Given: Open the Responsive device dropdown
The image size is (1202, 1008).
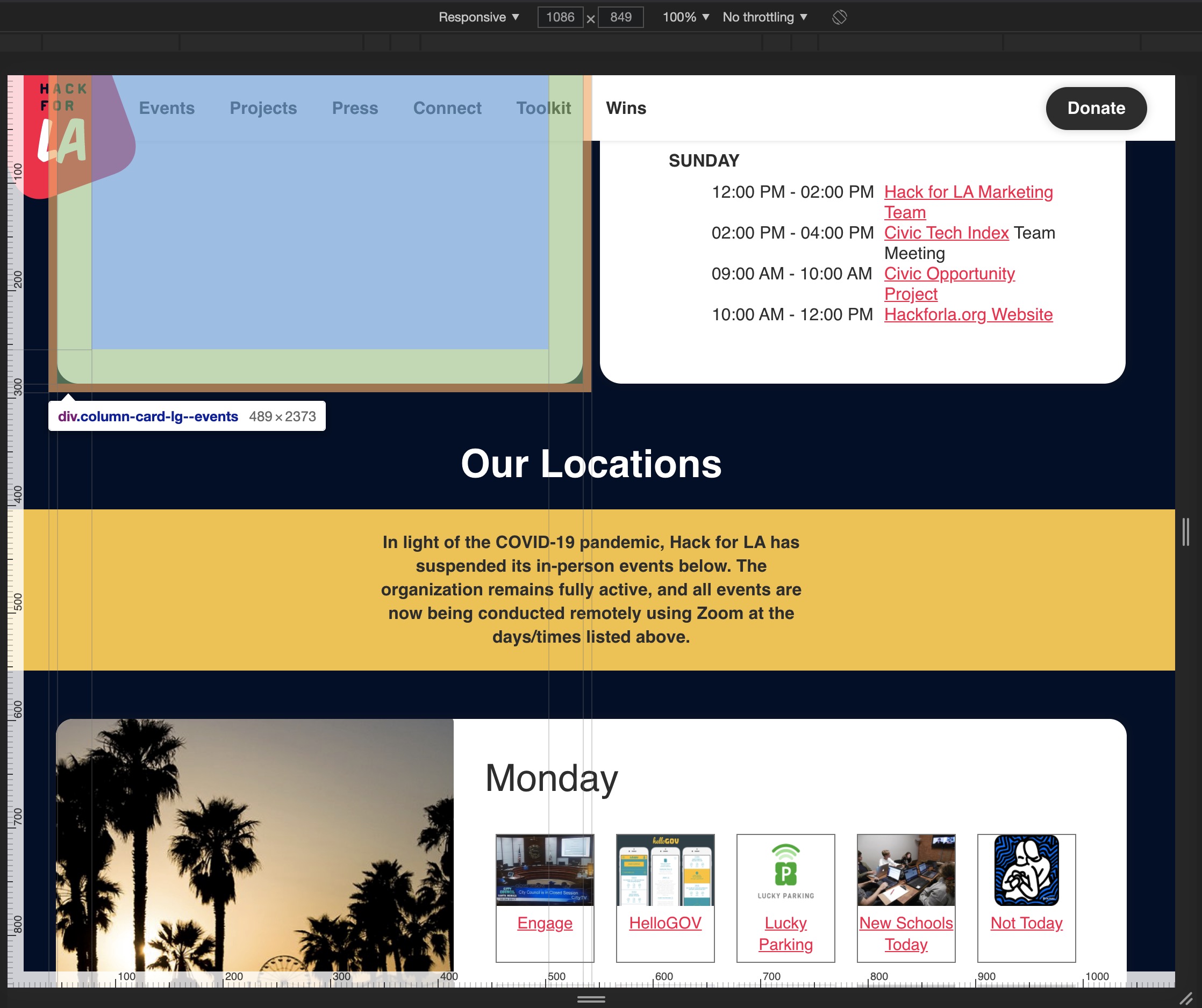Looking at the screenshot, I should click(478, 17).
